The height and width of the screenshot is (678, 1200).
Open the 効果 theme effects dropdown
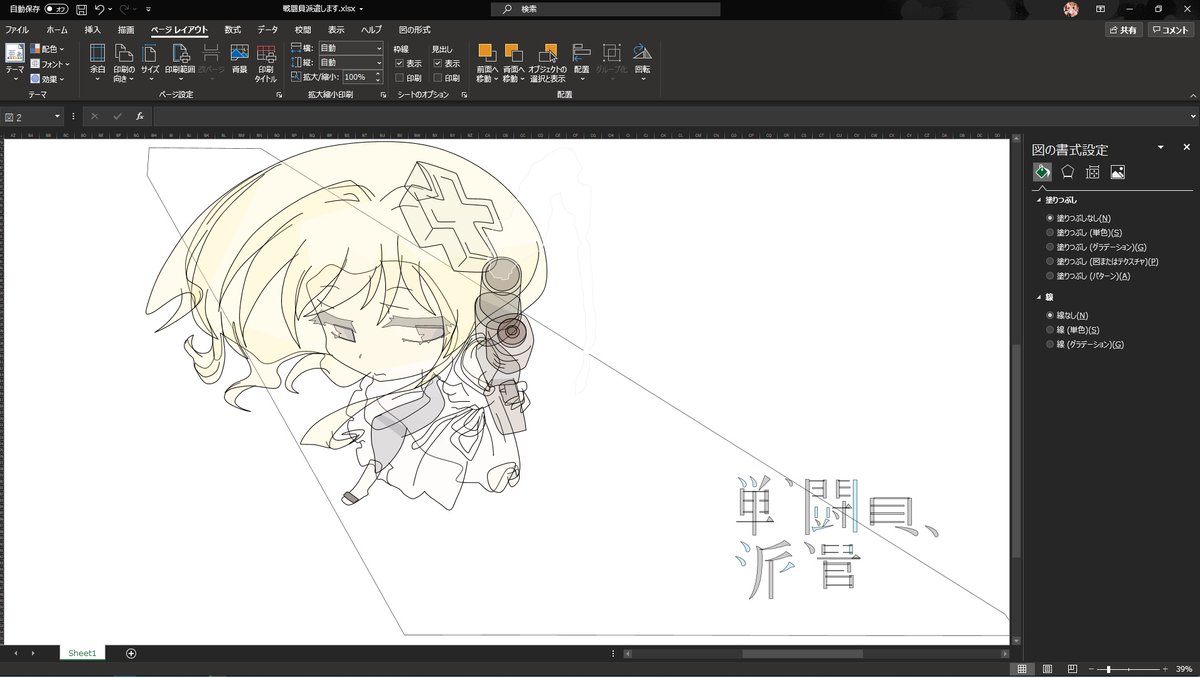[x=47, y=79]
